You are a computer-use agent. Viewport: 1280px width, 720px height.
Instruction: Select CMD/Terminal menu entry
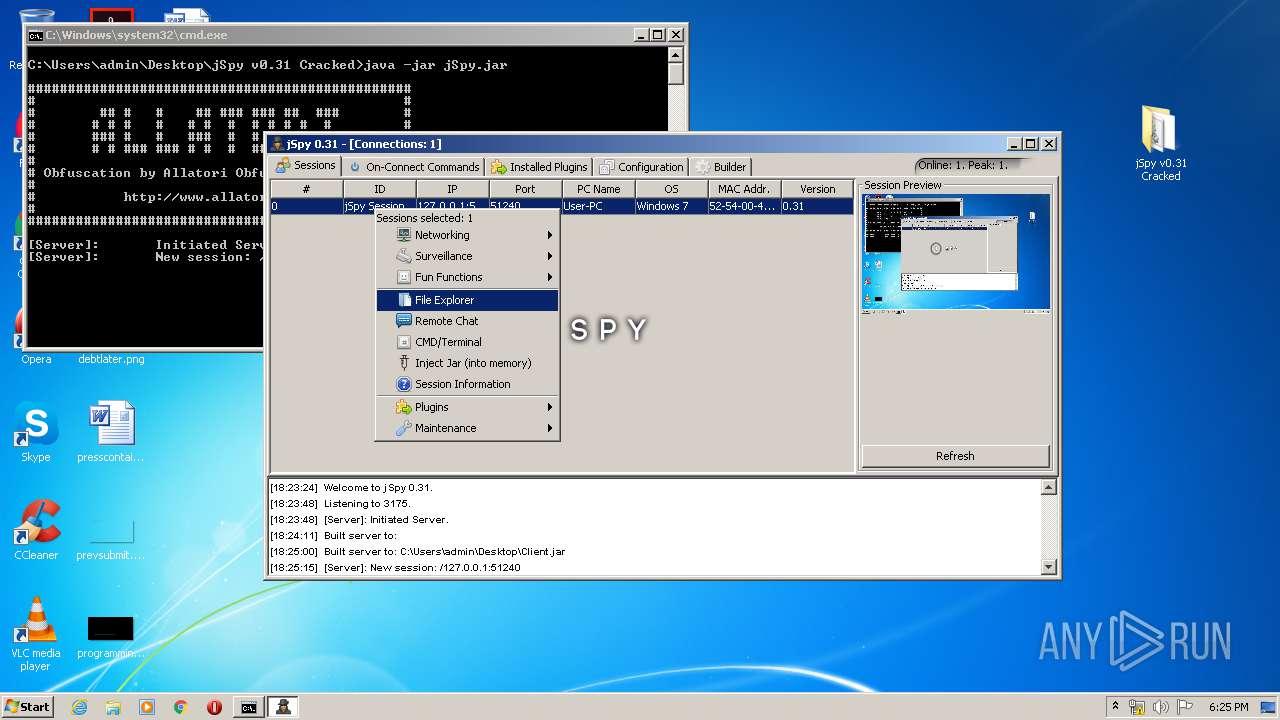tap(467, 342)
